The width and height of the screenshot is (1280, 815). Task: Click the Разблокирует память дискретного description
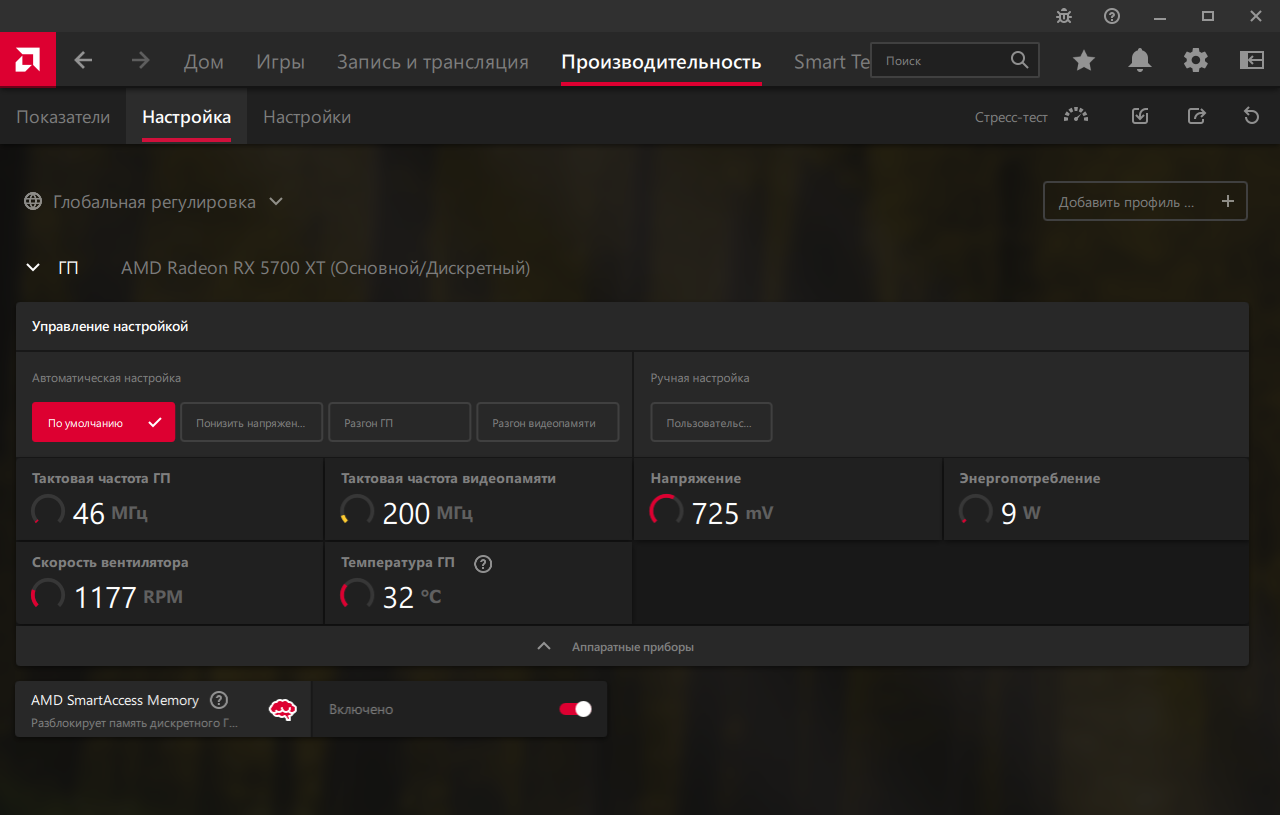tap(135, 722)
